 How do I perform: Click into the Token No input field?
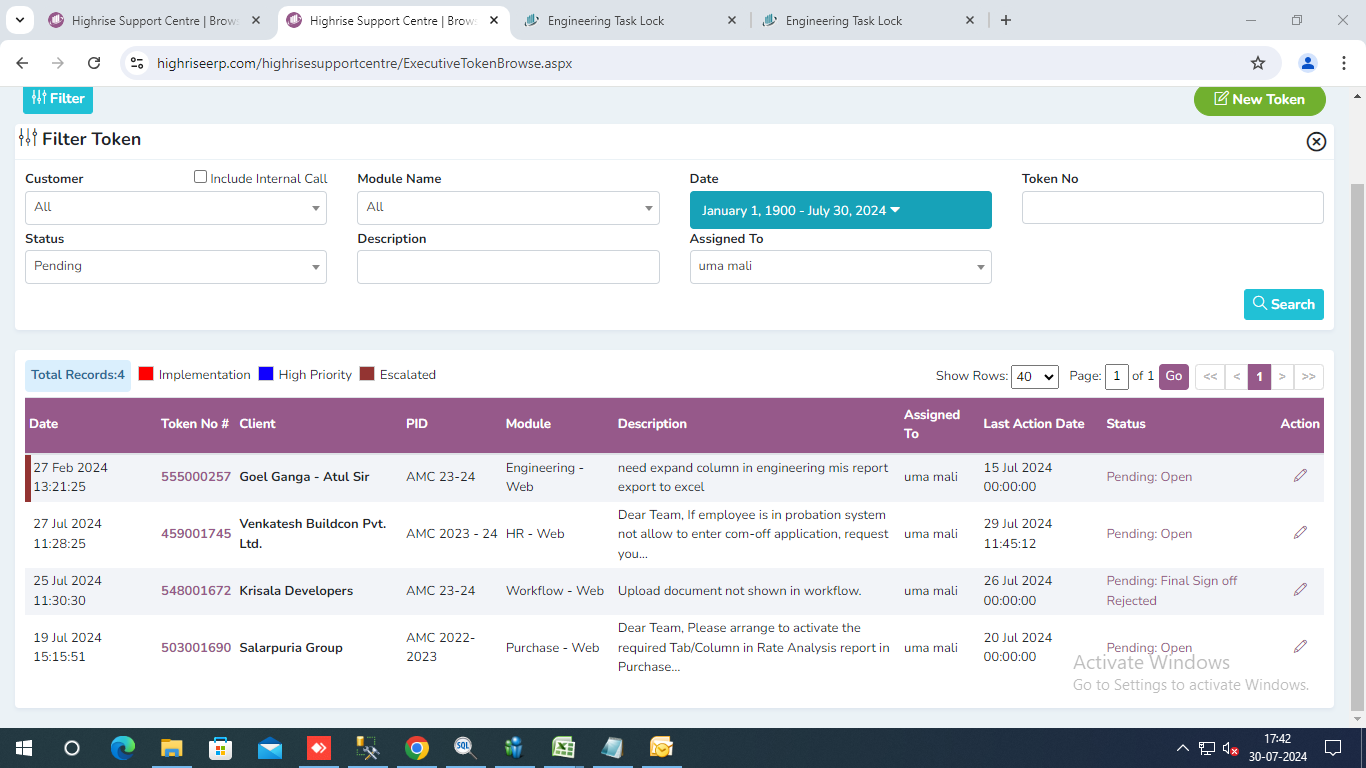[1172, 208]
